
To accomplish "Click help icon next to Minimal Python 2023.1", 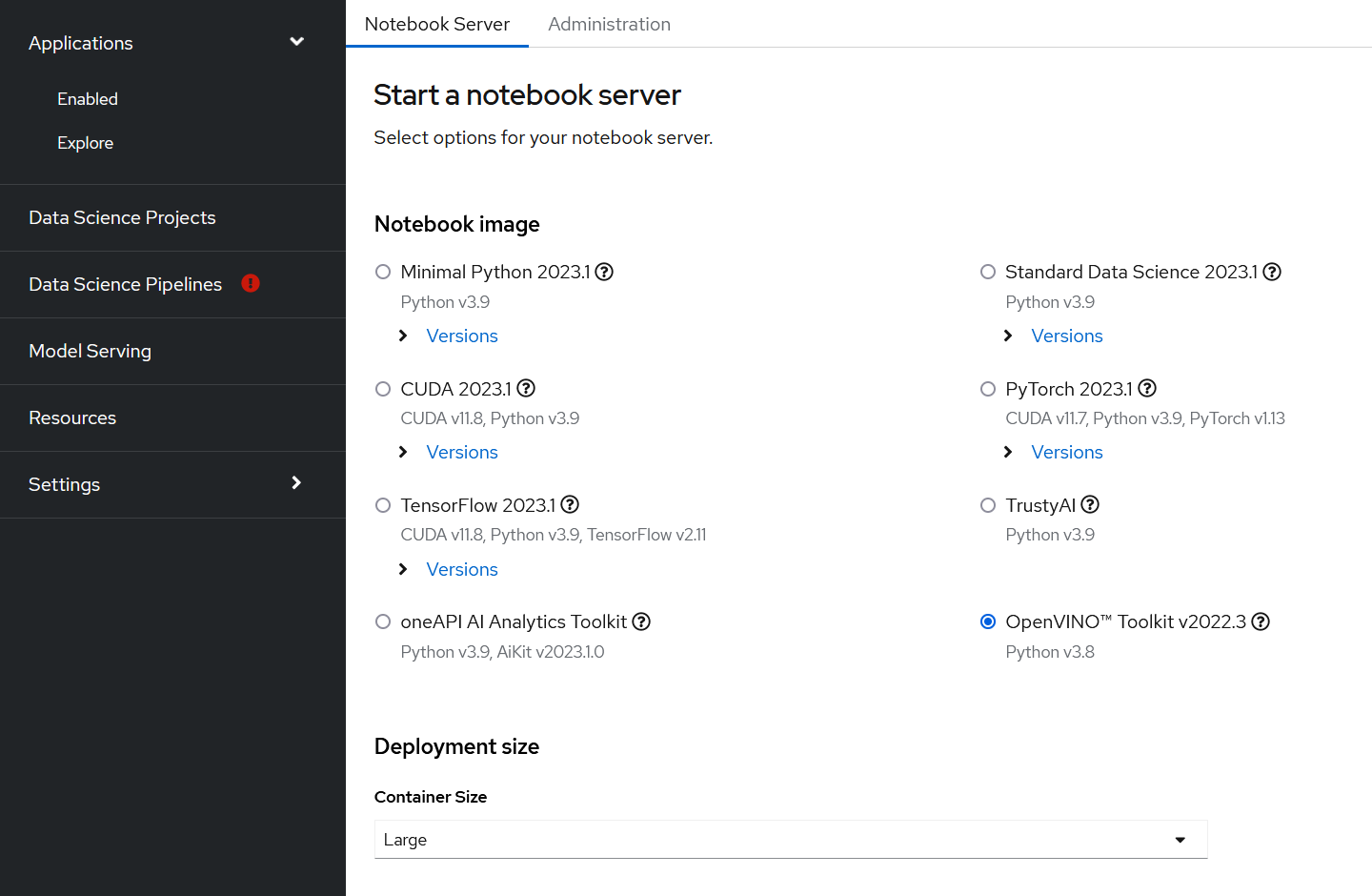I will (x=604, y=273).
